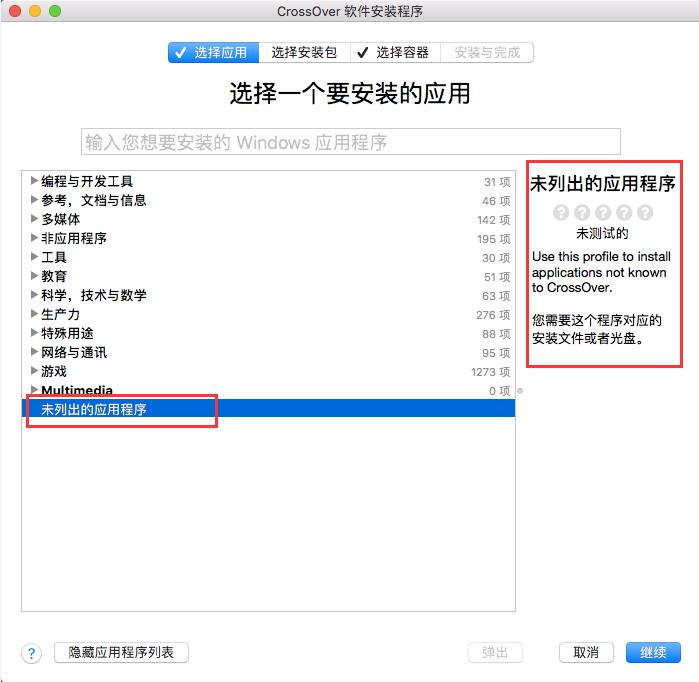
Task: Select the 未列出的应用程序 list row
Action: tap(268, 409)
